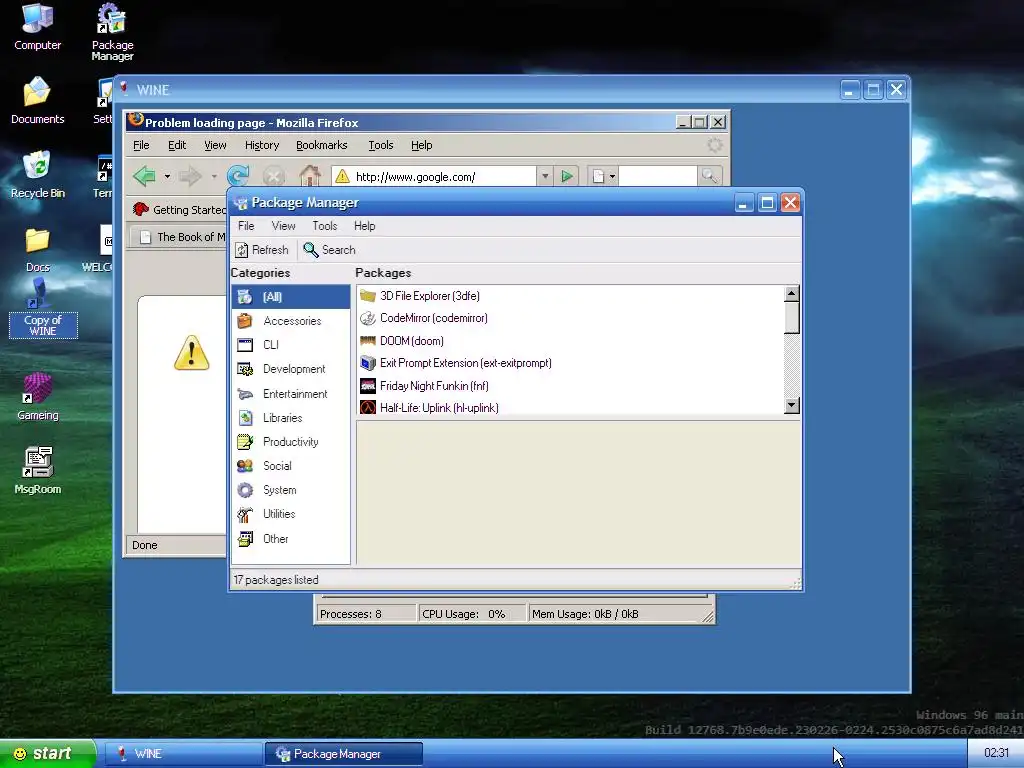Select Friday Night Funkin (fnf) package
The width and height of the screenshot is (1024, 768).
click(x=570, y=386)
